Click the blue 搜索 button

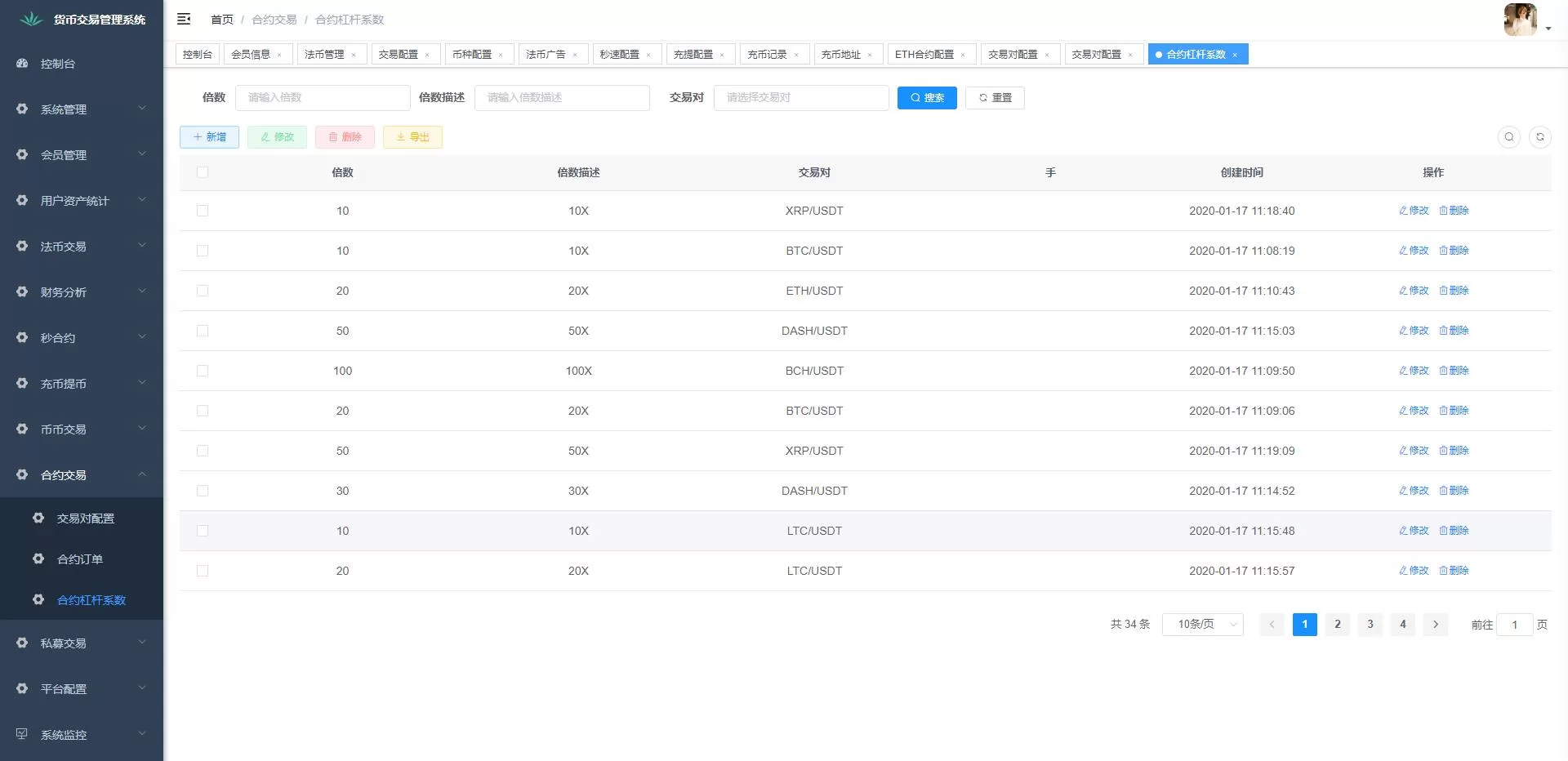point(926,98)
